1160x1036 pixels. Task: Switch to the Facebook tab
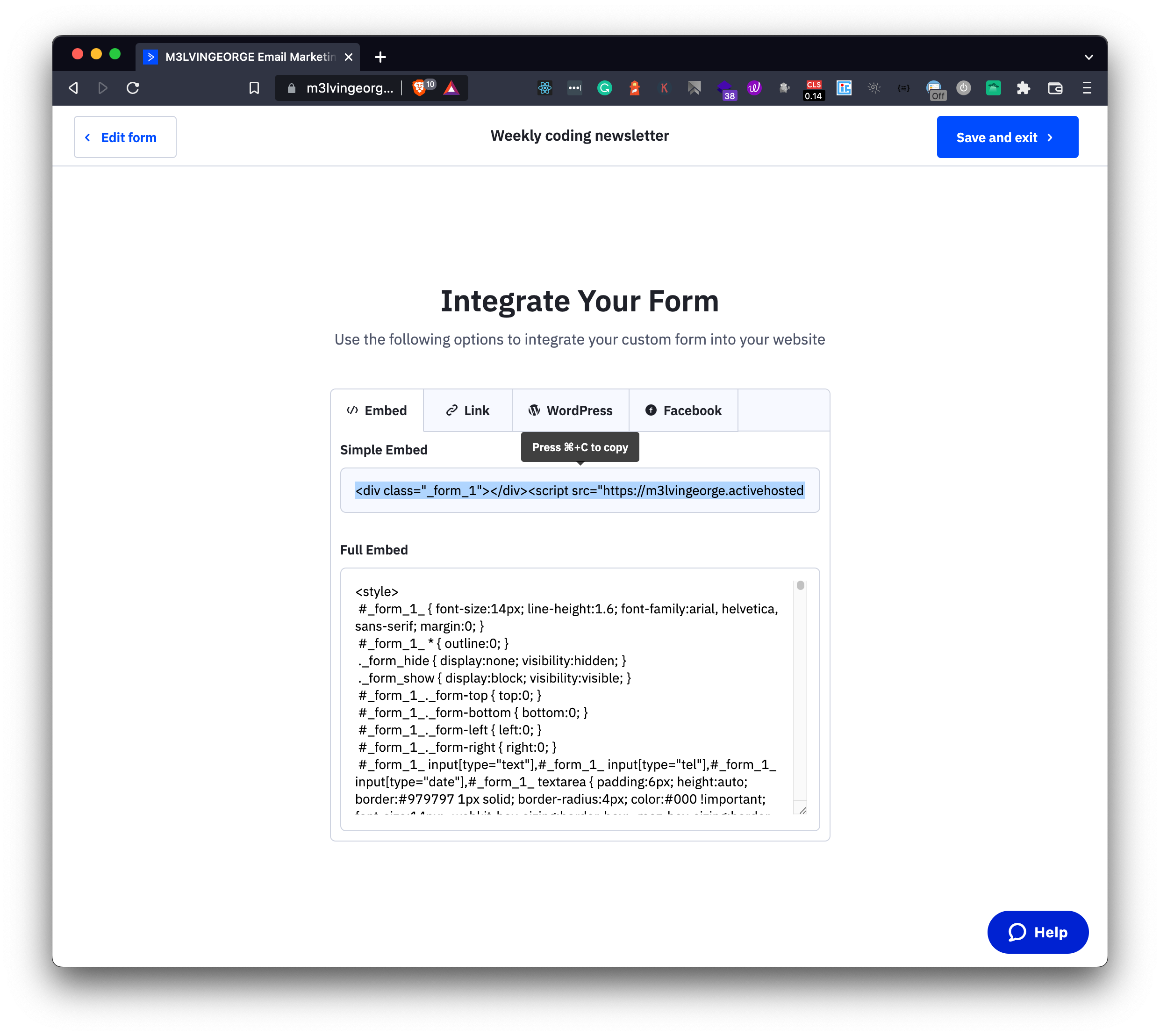[x=683, y=410]
